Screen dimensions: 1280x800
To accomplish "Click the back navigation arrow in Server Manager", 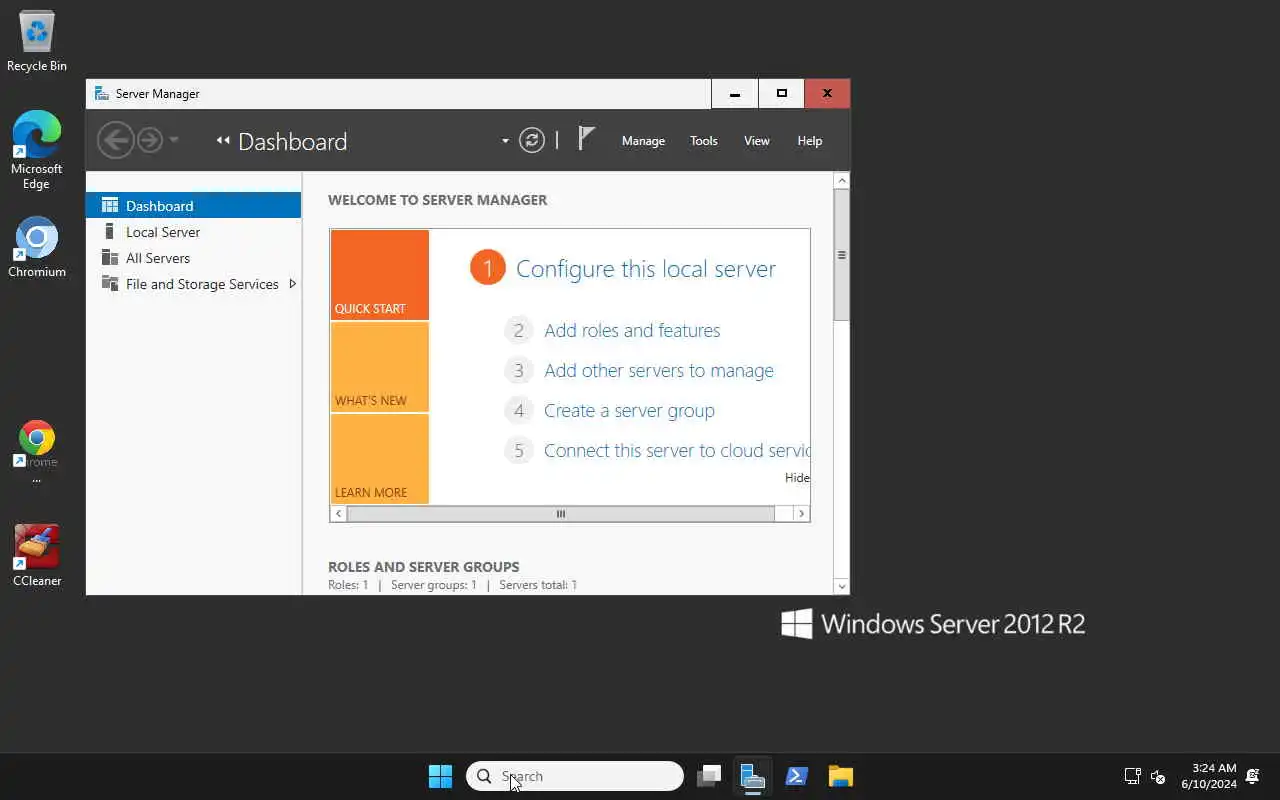I will point(115,140).
